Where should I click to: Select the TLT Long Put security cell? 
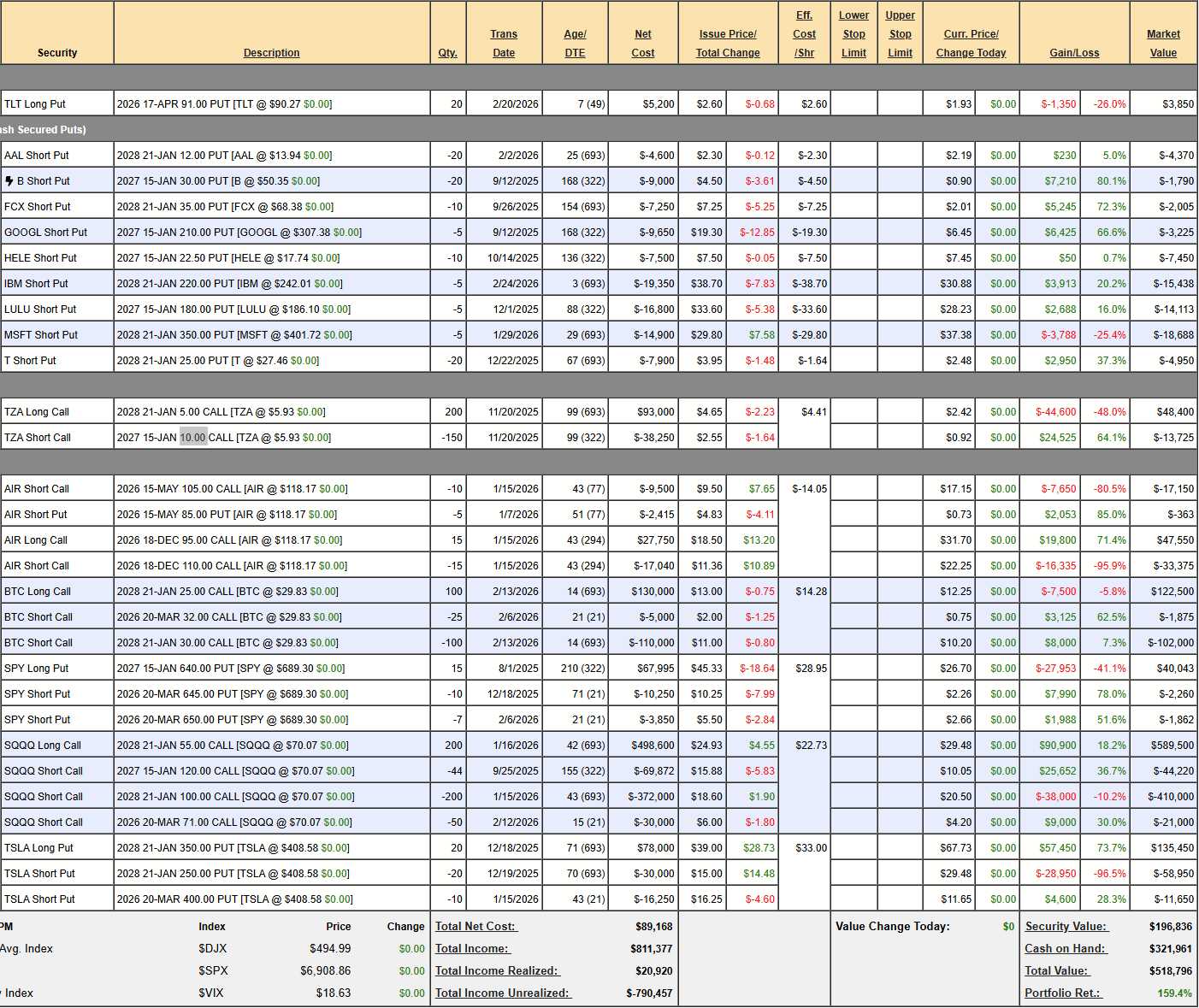pyautogui.click(x=57, y=104)
